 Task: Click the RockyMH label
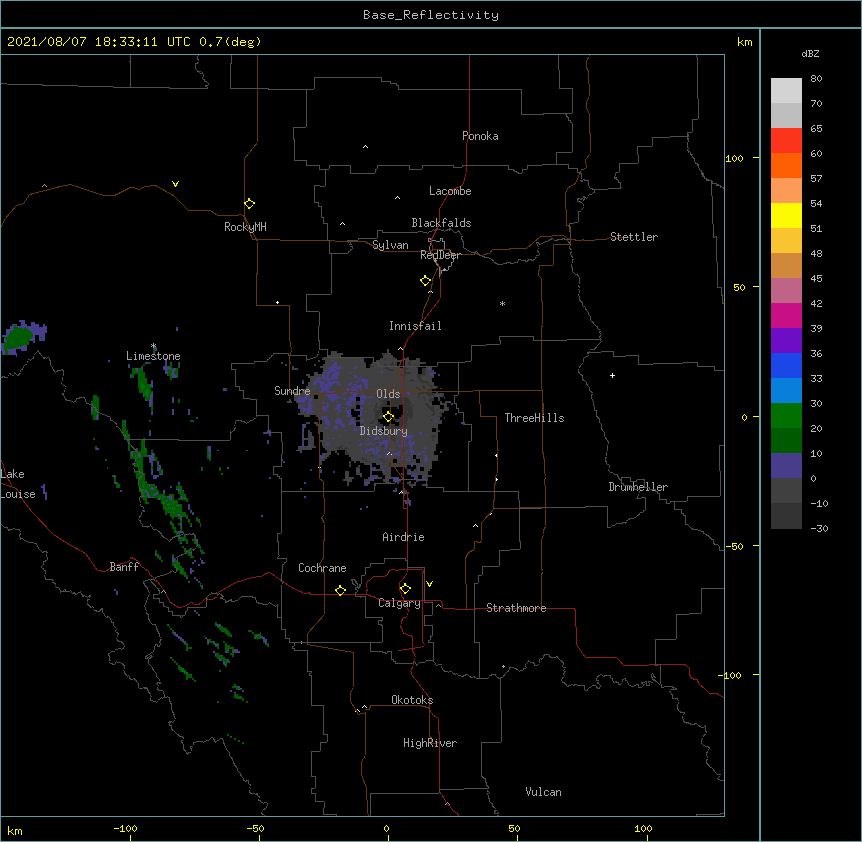(x=245, y=227)
